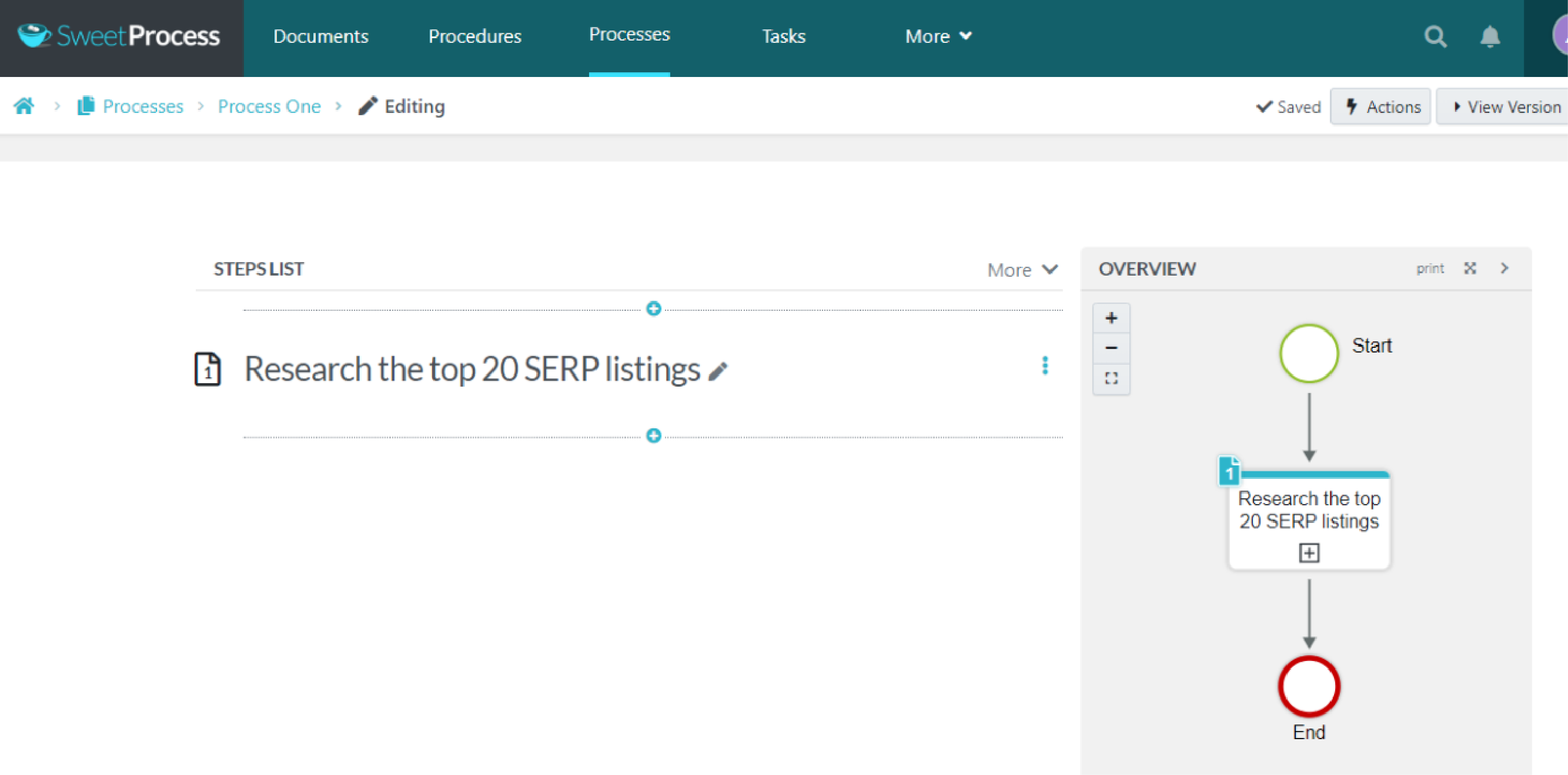Edit step title with pencil icon

(718, 371)
